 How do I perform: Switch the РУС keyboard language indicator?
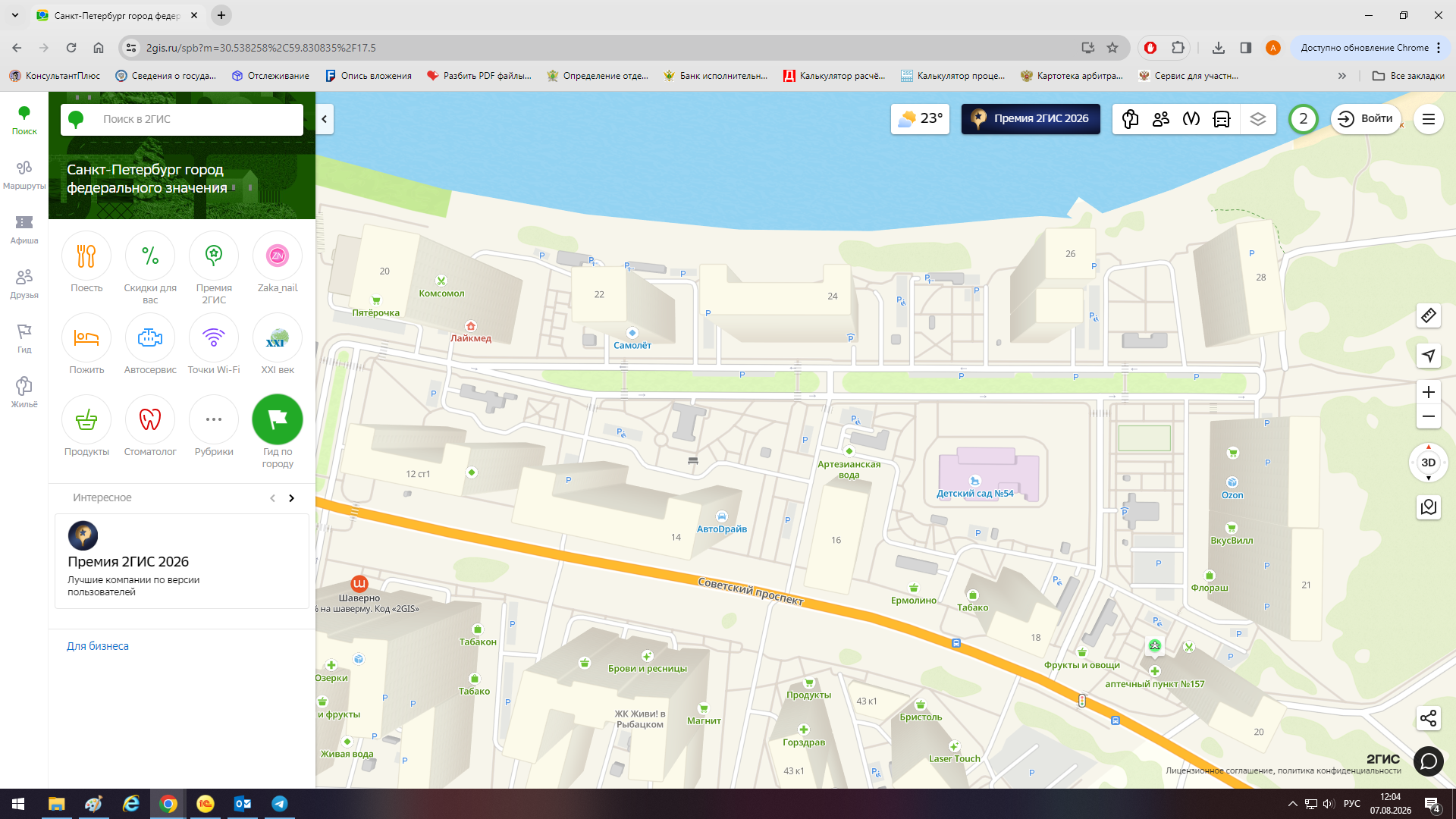[x=1352, y=804]
